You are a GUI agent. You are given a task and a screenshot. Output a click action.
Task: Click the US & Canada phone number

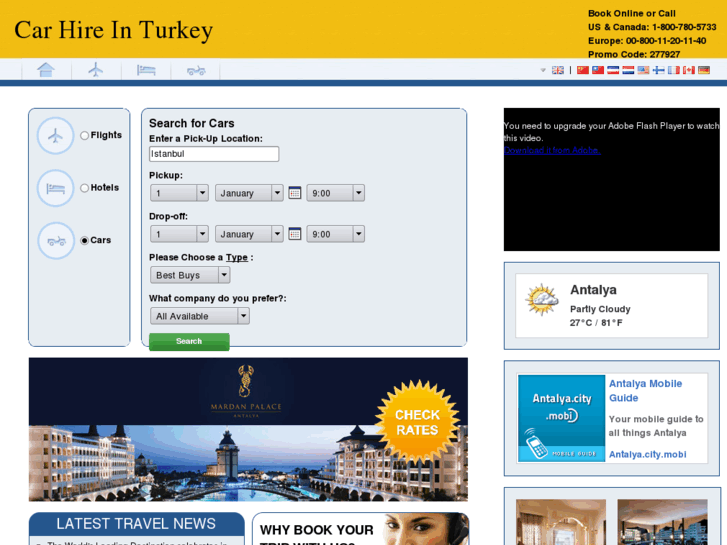652,27
